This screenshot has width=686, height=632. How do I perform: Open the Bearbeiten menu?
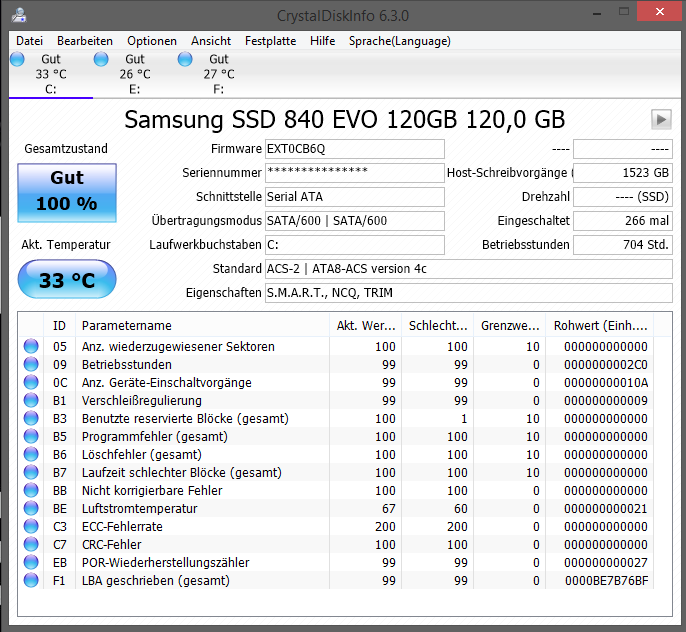pos(85,41)
